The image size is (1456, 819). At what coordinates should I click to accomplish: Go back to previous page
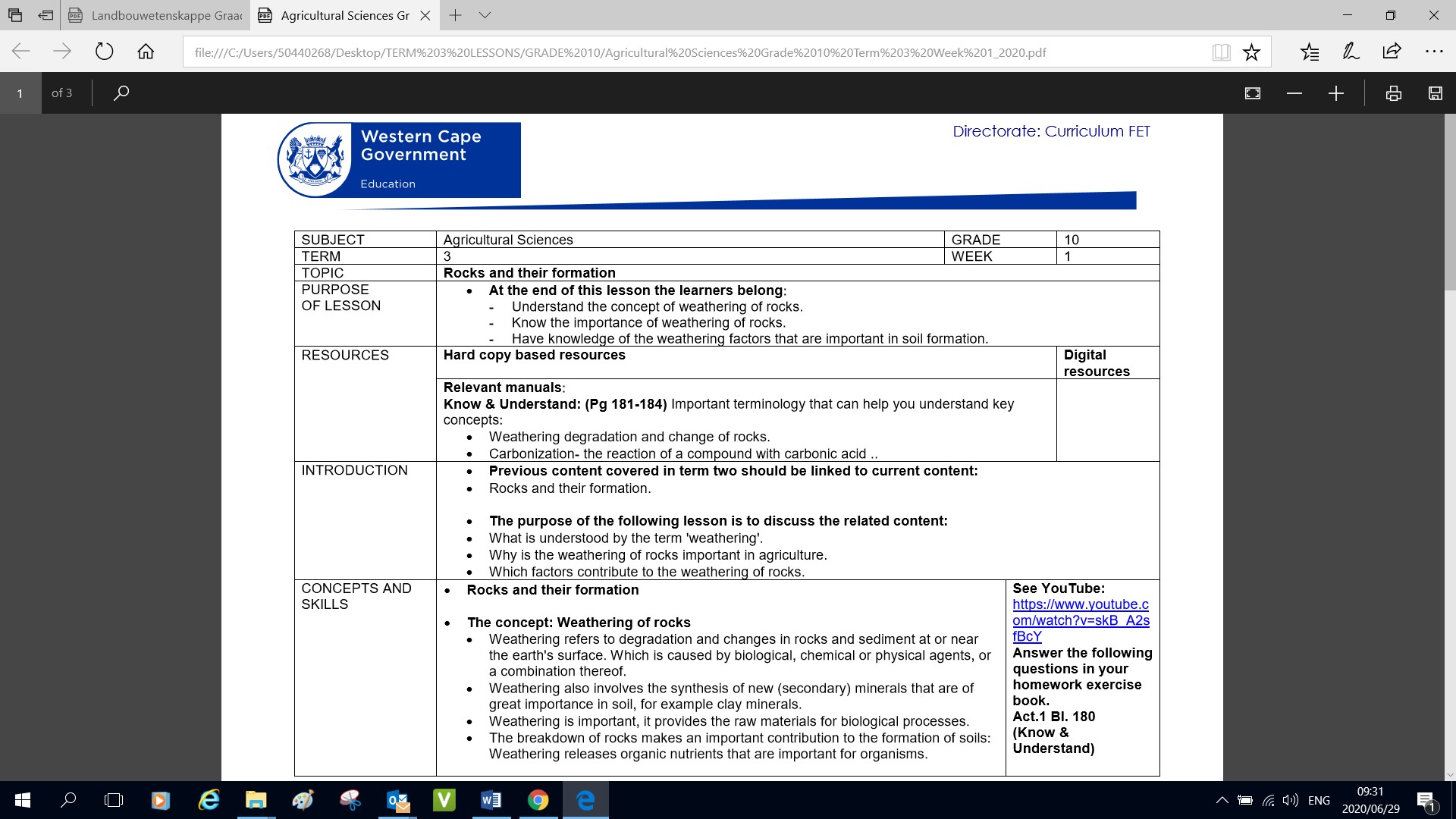[21, 52]
